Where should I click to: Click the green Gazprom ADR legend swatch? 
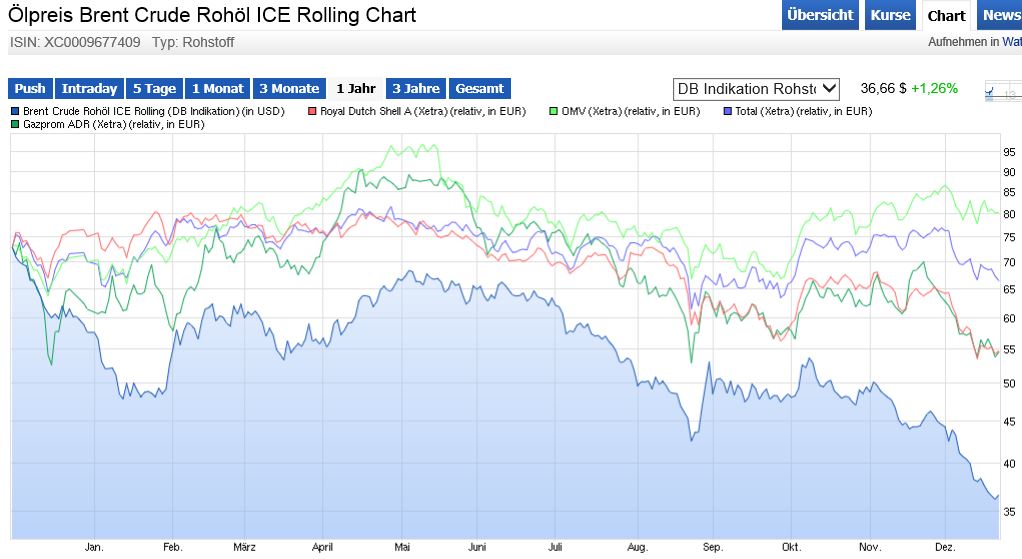click(15, 125)
